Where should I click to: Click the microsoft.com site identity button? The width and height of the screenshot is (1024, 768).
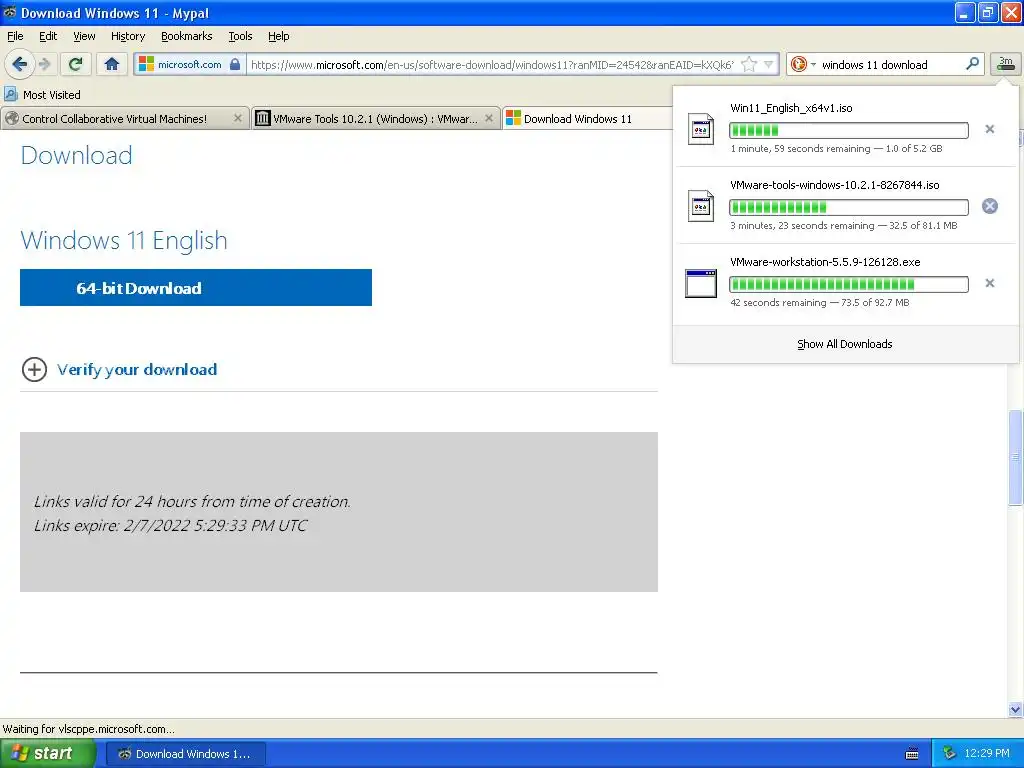pos(189,64)
